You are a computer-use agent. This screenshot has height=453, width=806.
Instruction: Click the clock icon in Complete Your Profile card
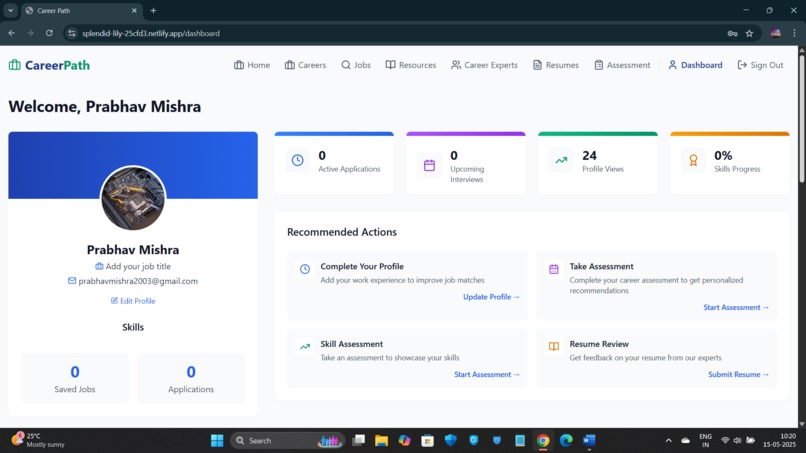[x=305, y=269]
